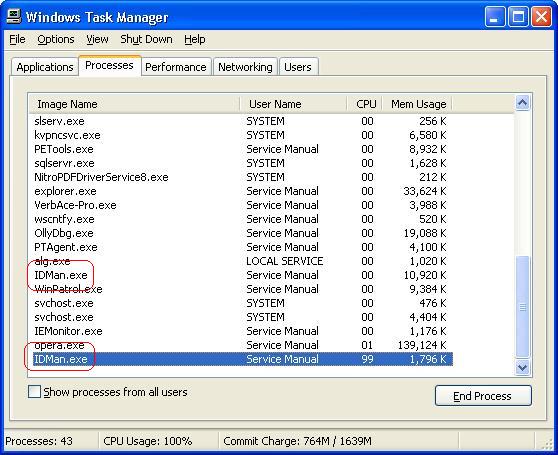558x455 pixels.
Task: Enable Show processes from all users
Action: click(35, 392)
